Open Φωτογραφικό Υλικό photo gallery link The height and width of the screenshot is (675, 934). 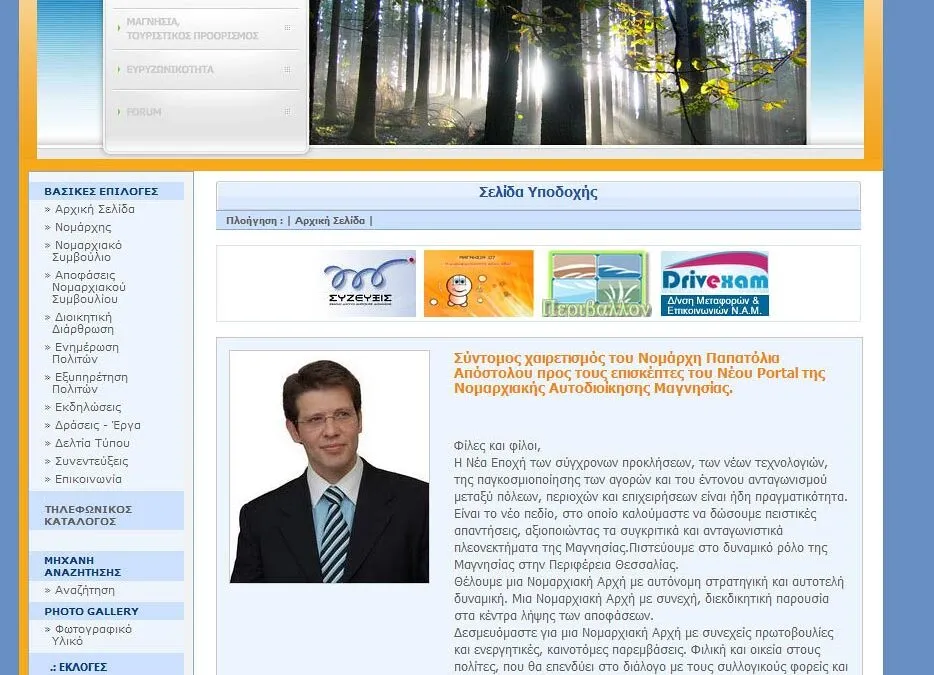92,635
